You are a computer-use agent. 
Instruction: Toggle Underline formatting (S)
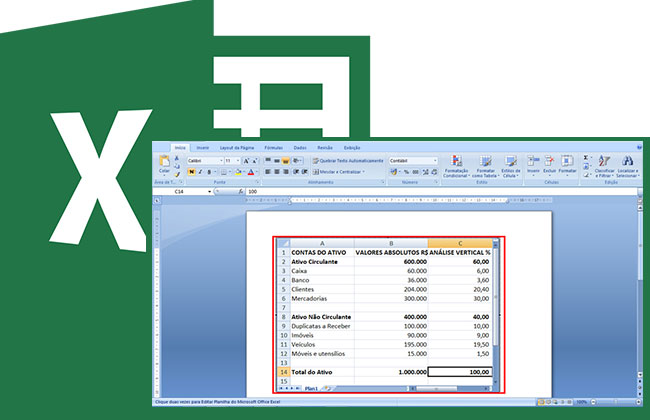[209, 172]
